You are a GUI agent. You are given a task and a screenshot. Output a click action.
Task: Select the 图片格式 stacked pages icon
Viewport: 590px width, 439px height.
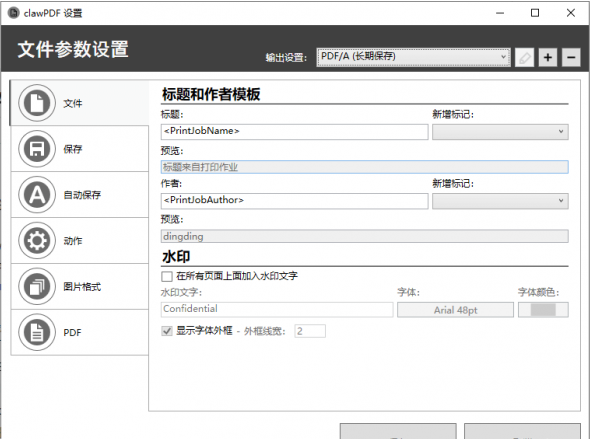(x=37, y=286)
